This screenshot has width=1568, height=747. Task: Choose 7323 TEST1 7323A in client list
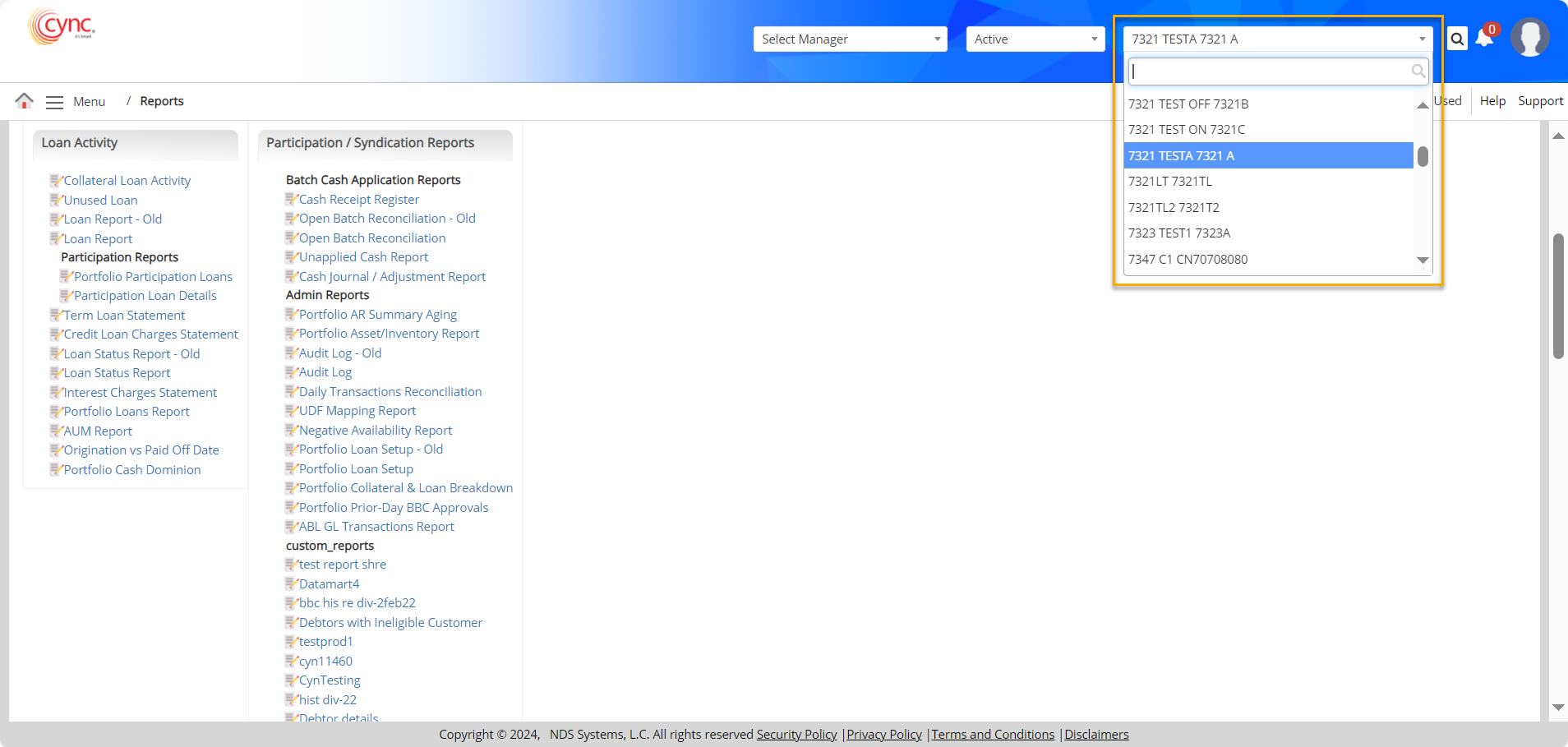click(x=1178, y=233)
